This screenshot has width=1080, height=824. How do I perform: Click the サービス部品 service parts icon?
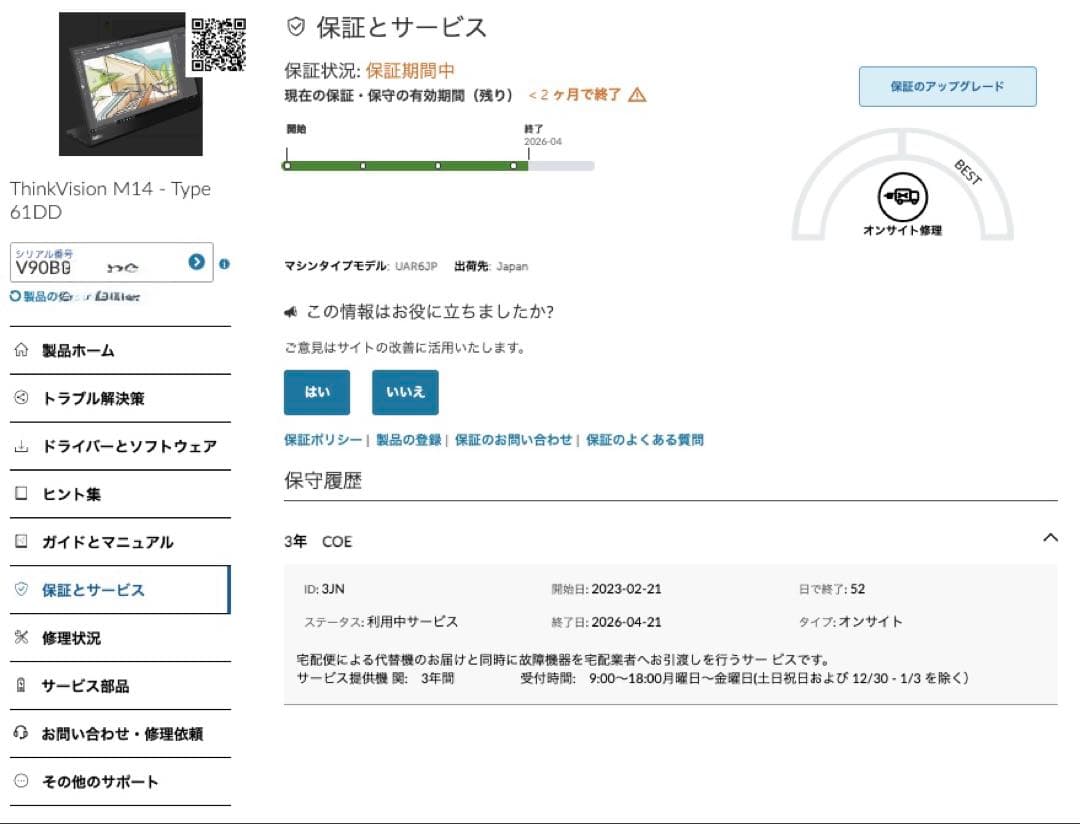[20, 686]
